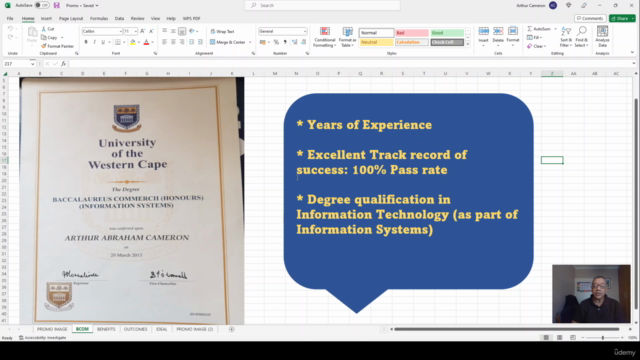Open the Name Box dropdown arrow
Image resolution: width=640 pixels, height=360 pixels.
[x=33, y=64]
